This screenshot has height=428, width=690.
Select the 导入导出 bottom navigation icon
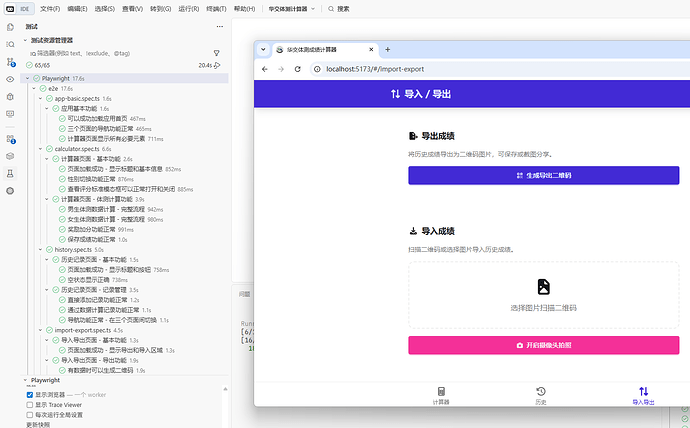(643, 395)
